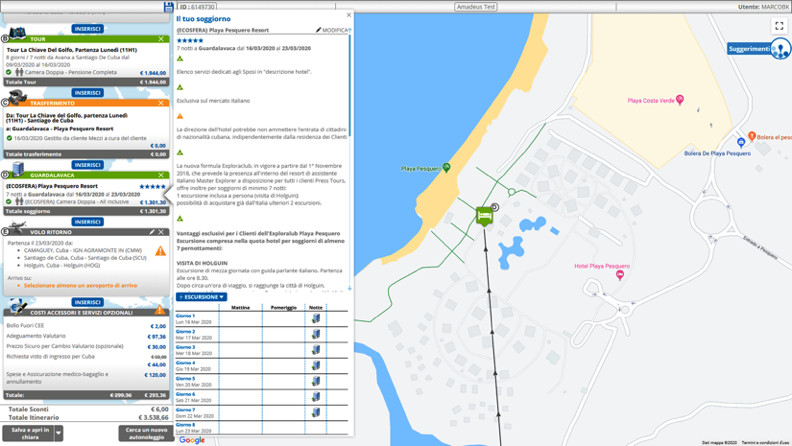Click the Playa Costa Verde map pin

tap(680, 100)
